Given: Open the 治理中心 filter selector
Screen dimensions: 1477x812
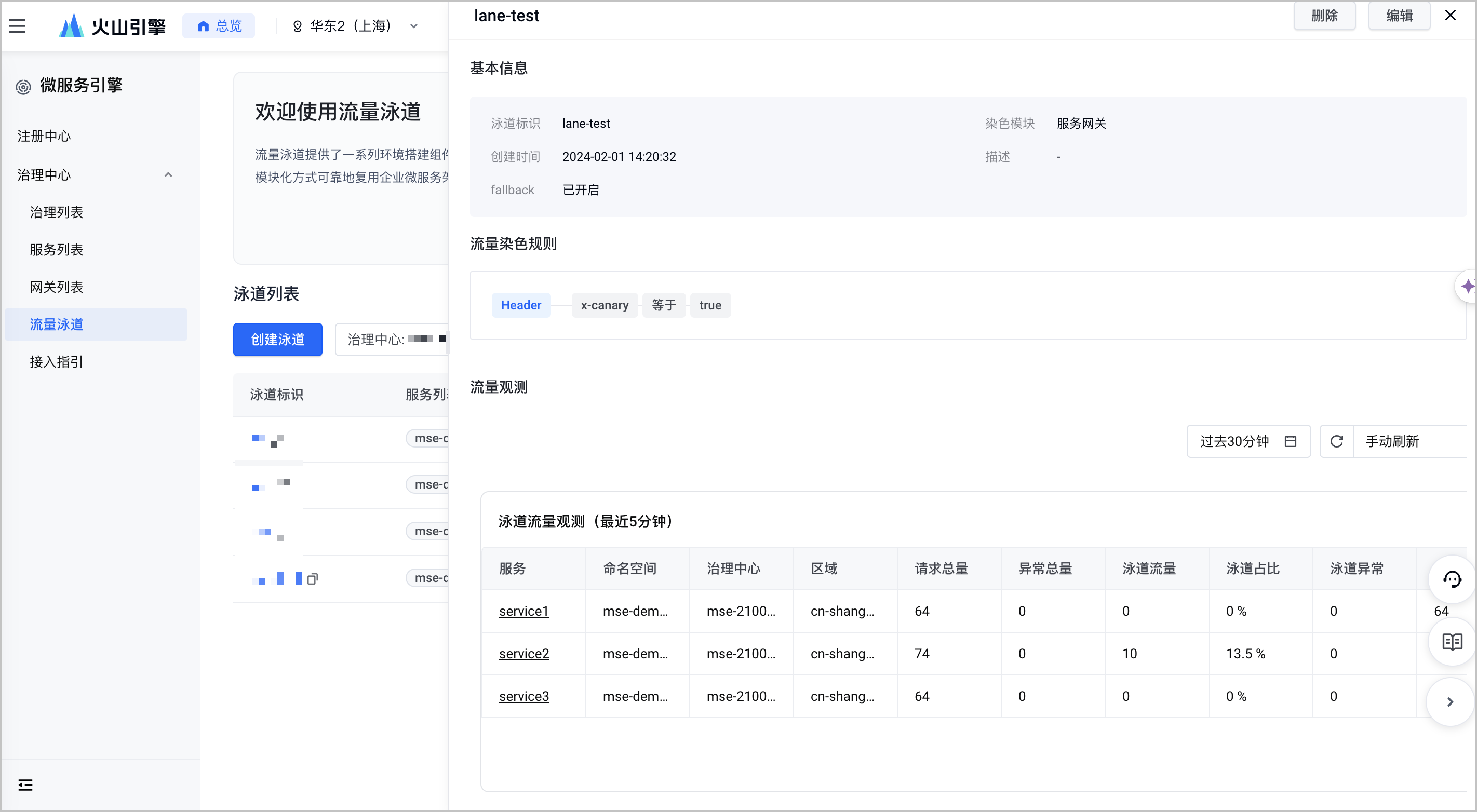Looking at the screenshot, I should pos(392,339).
